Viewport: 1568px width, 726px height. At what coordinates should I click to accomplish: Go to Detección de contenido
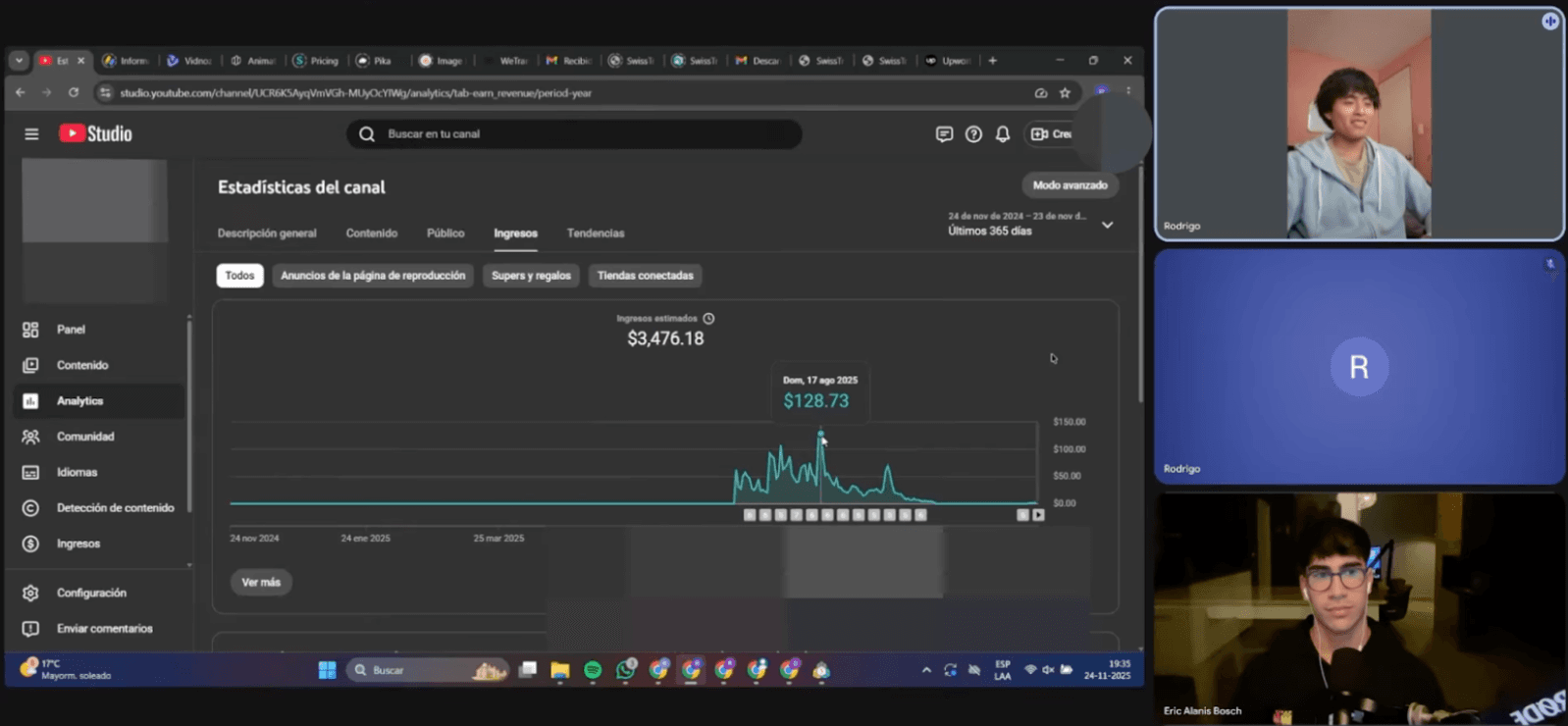click(115, 508)
